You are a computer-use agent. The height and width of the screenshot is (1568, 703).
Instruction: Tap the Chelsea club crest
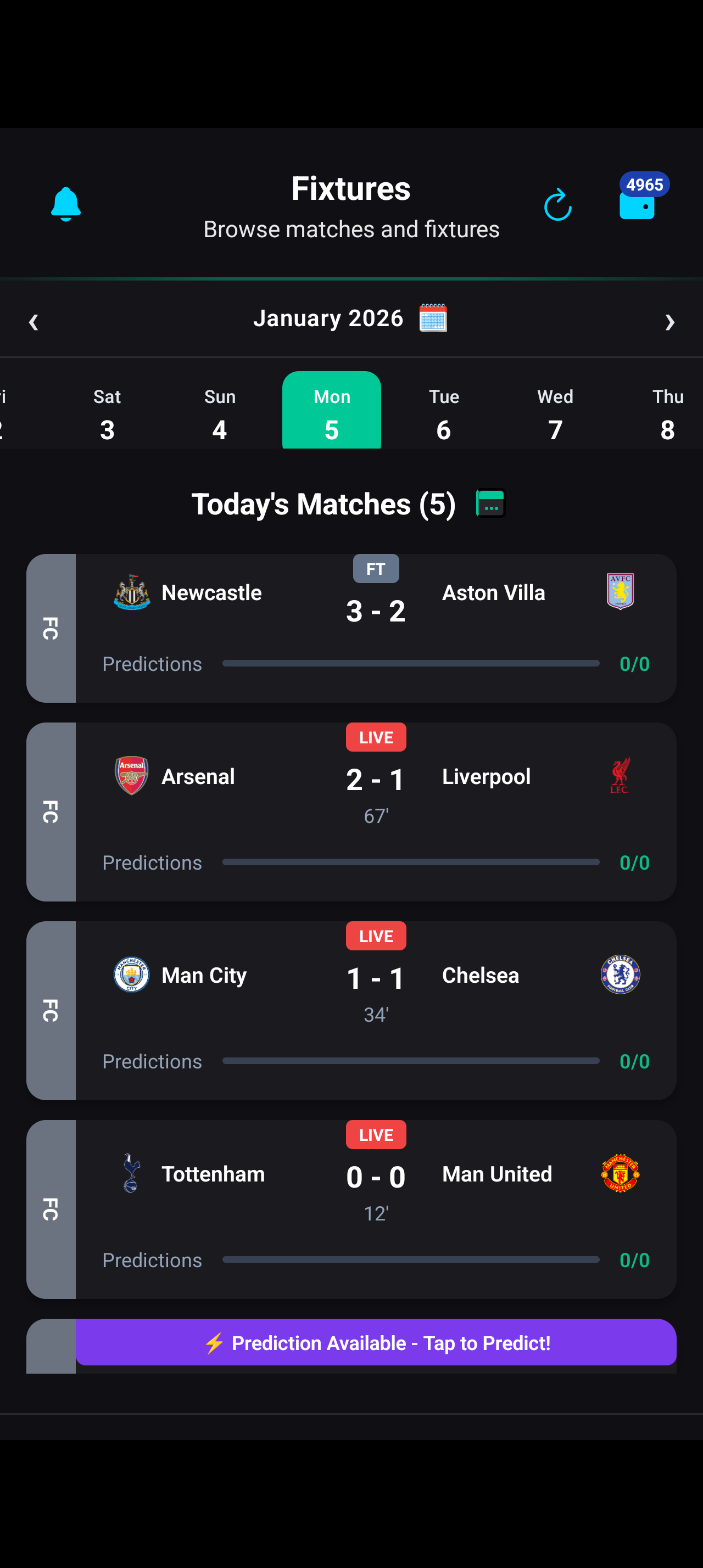620,975
